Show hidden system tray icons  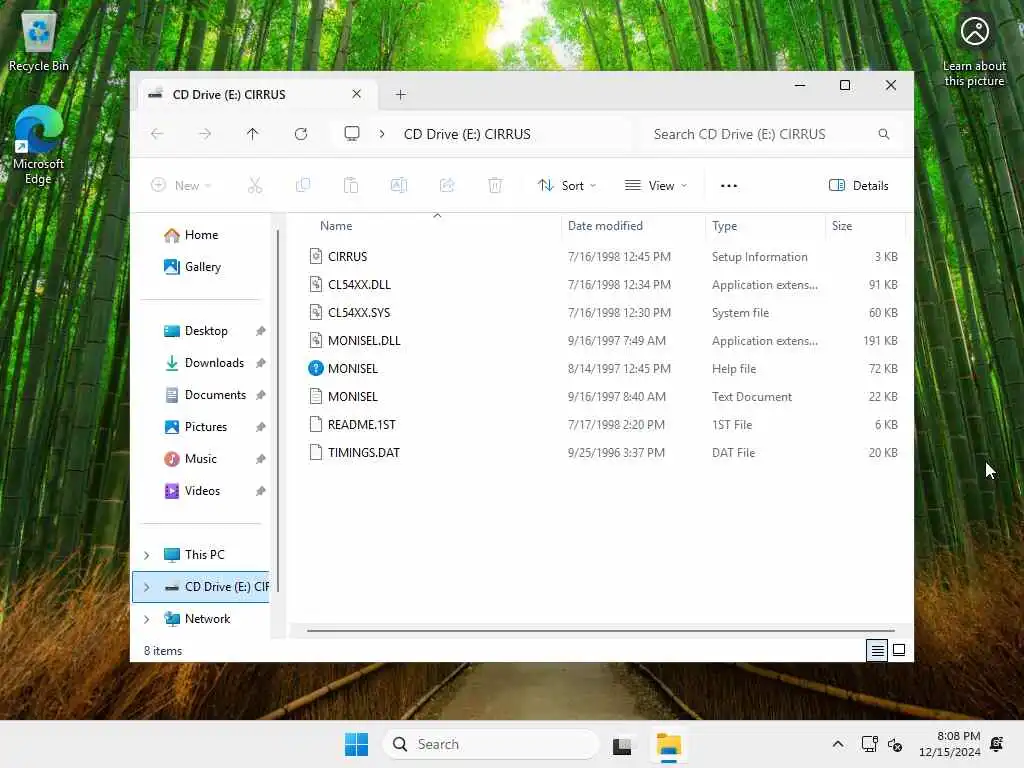[838, 744]
